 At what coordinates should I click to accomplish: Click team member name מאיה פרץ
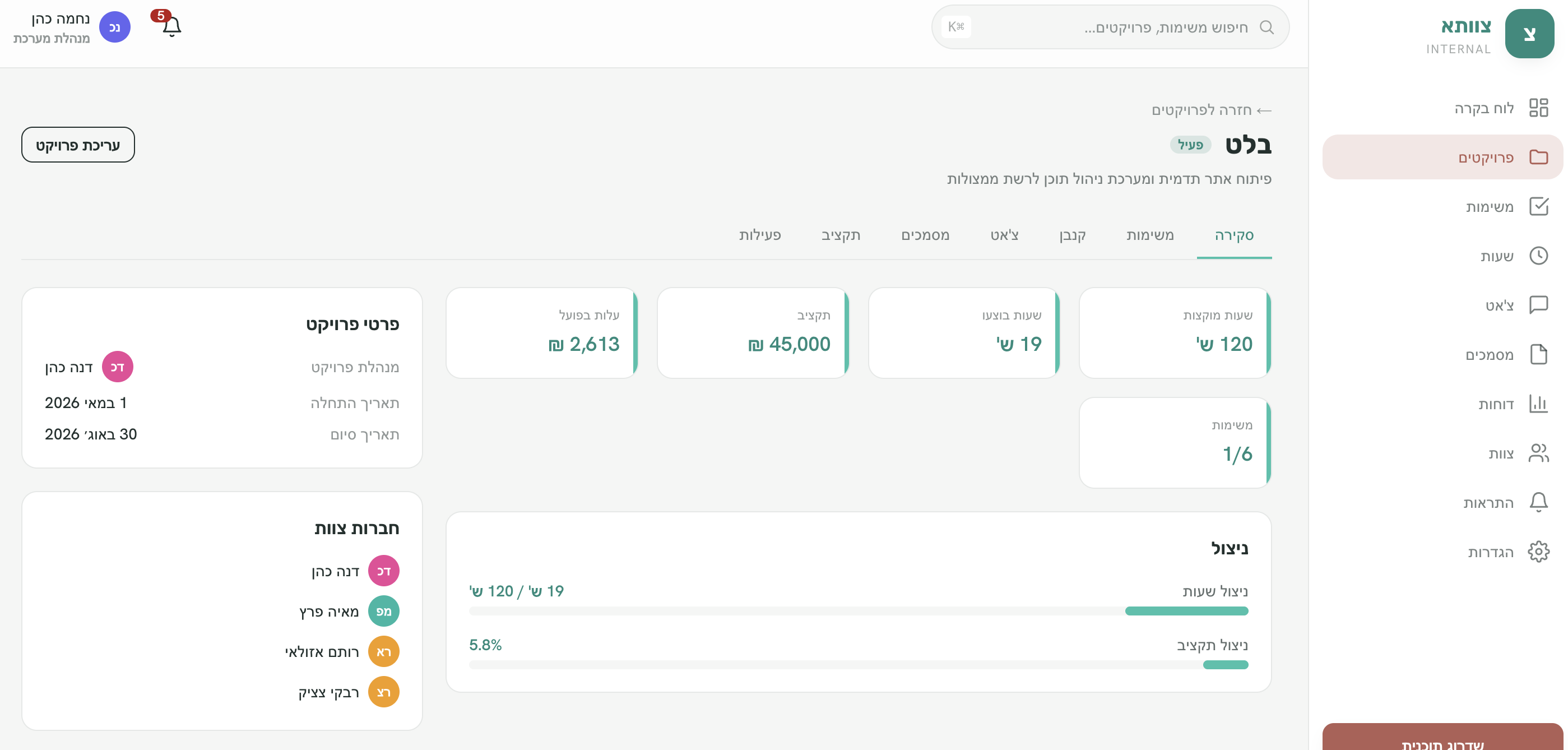tap(329, 611)
